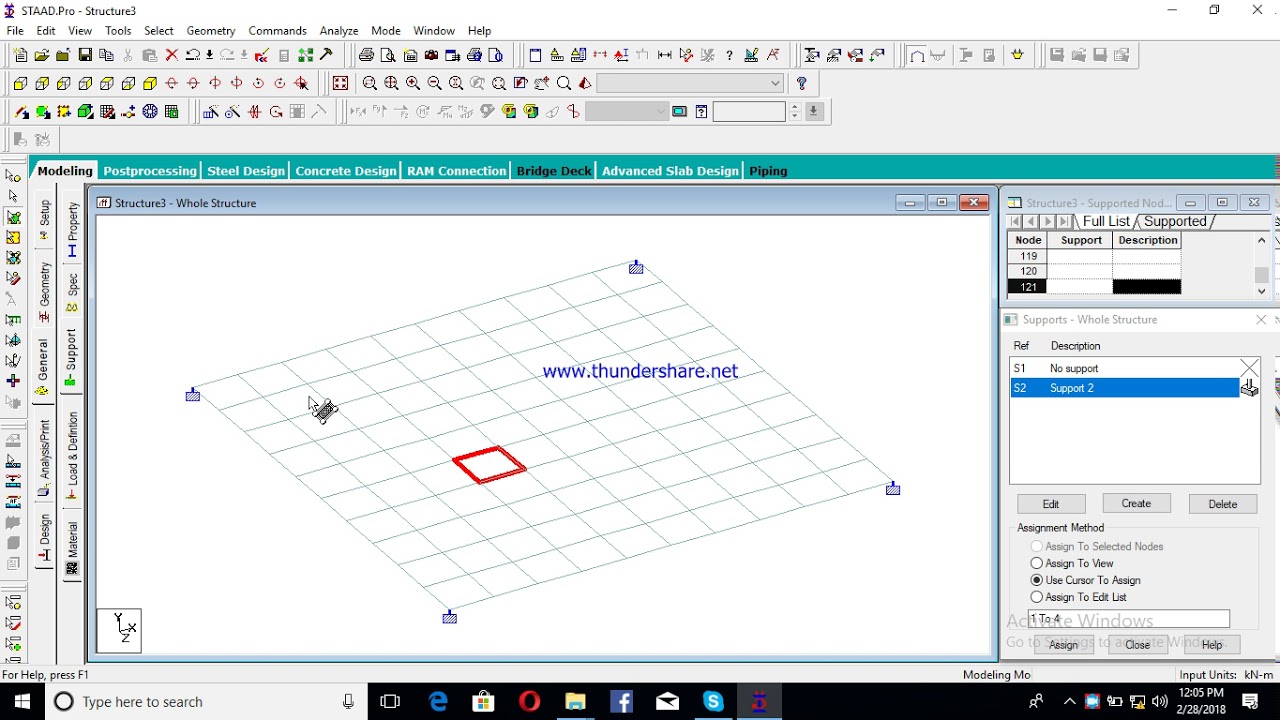Screen dimensions: 1280x720
Task: Click the View From +Z cube icon
Action: coord(20,84)
